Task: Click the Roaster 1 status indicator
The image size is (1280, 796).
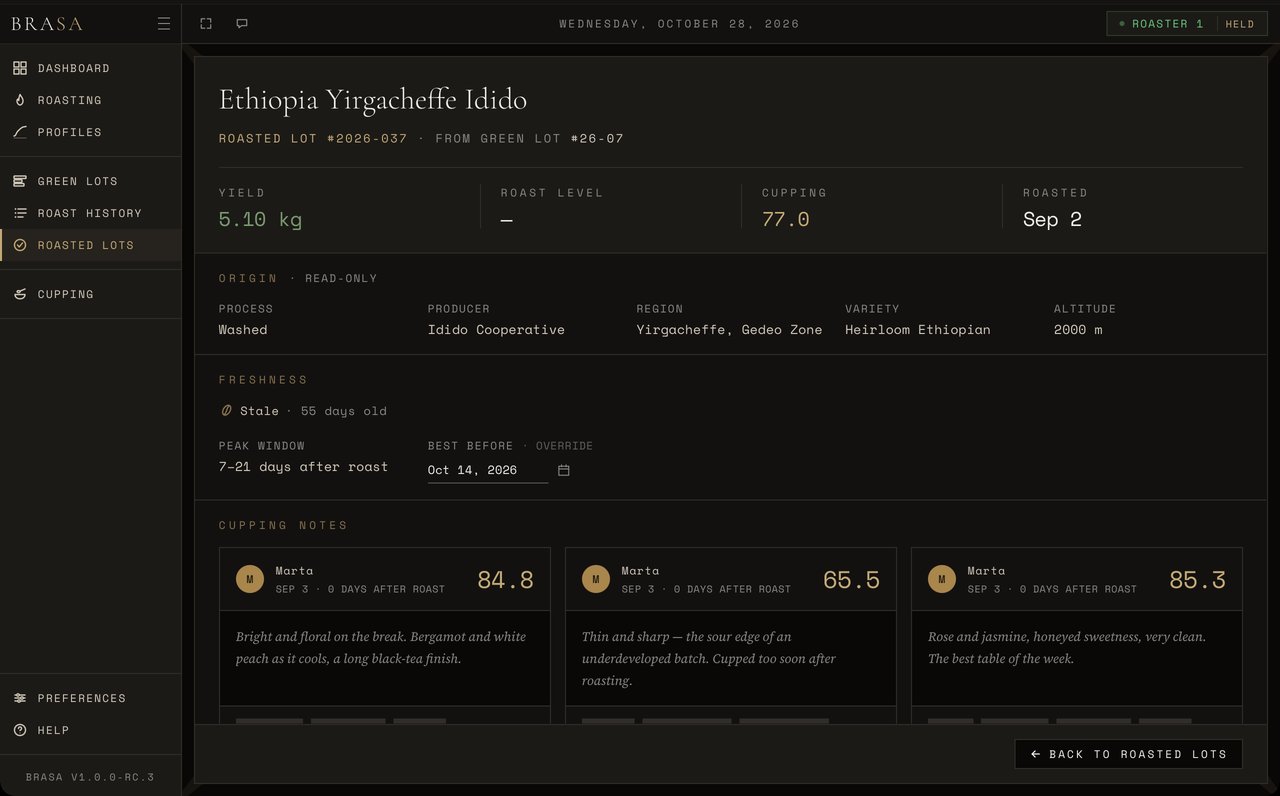Action: point(1161,24)
